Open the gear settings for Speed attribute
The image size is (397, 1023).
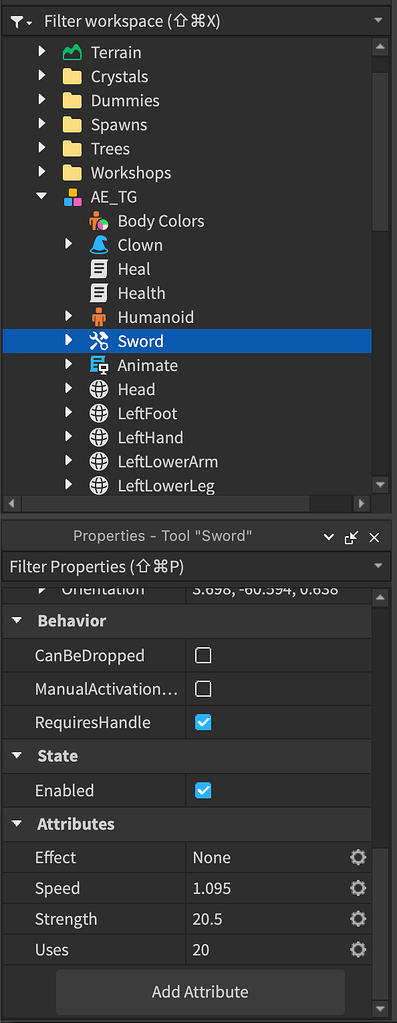coord(358,888)
